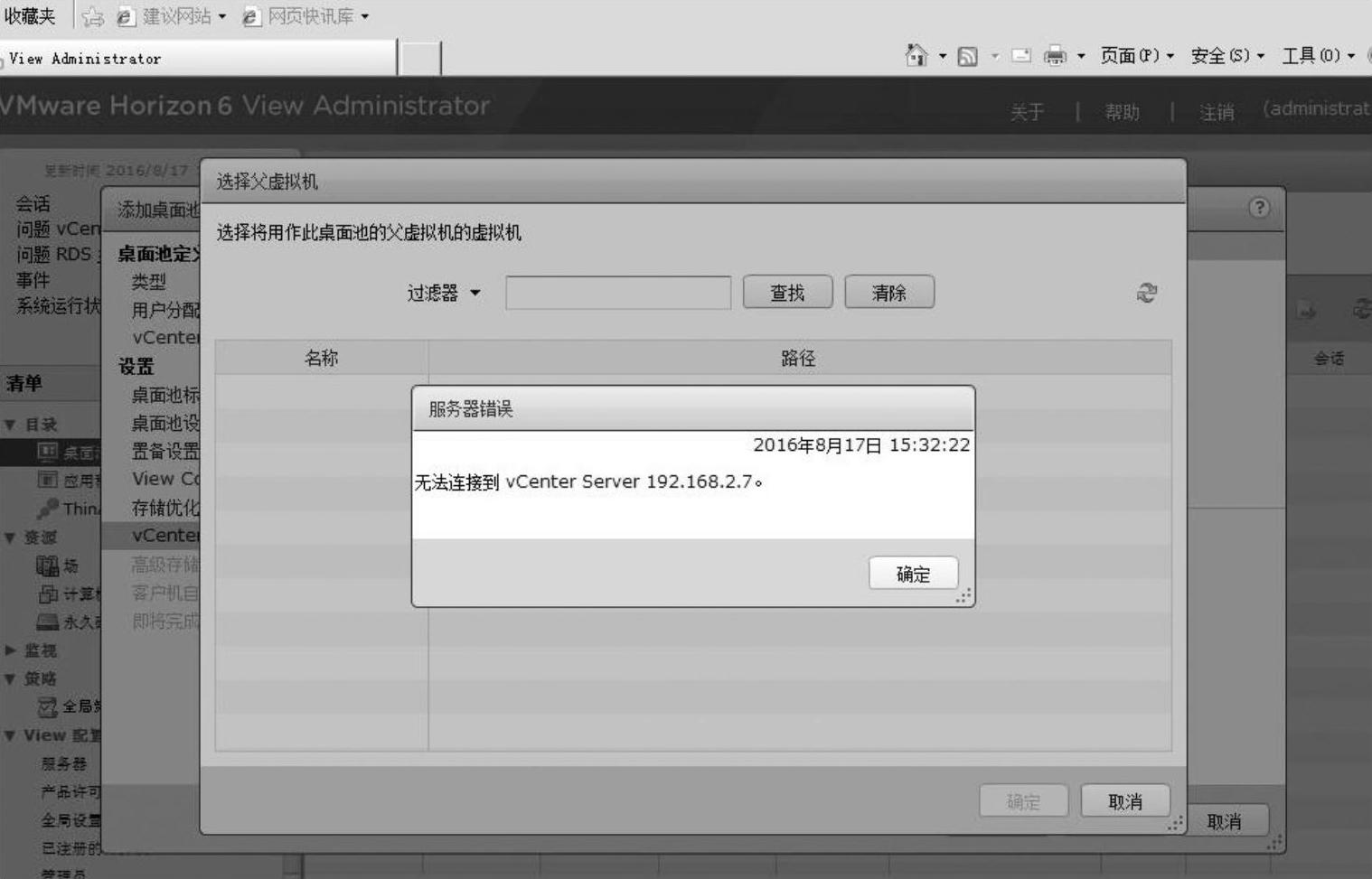
Task: Open 产品许可 in the sidebar
Action: pos(71,792)
